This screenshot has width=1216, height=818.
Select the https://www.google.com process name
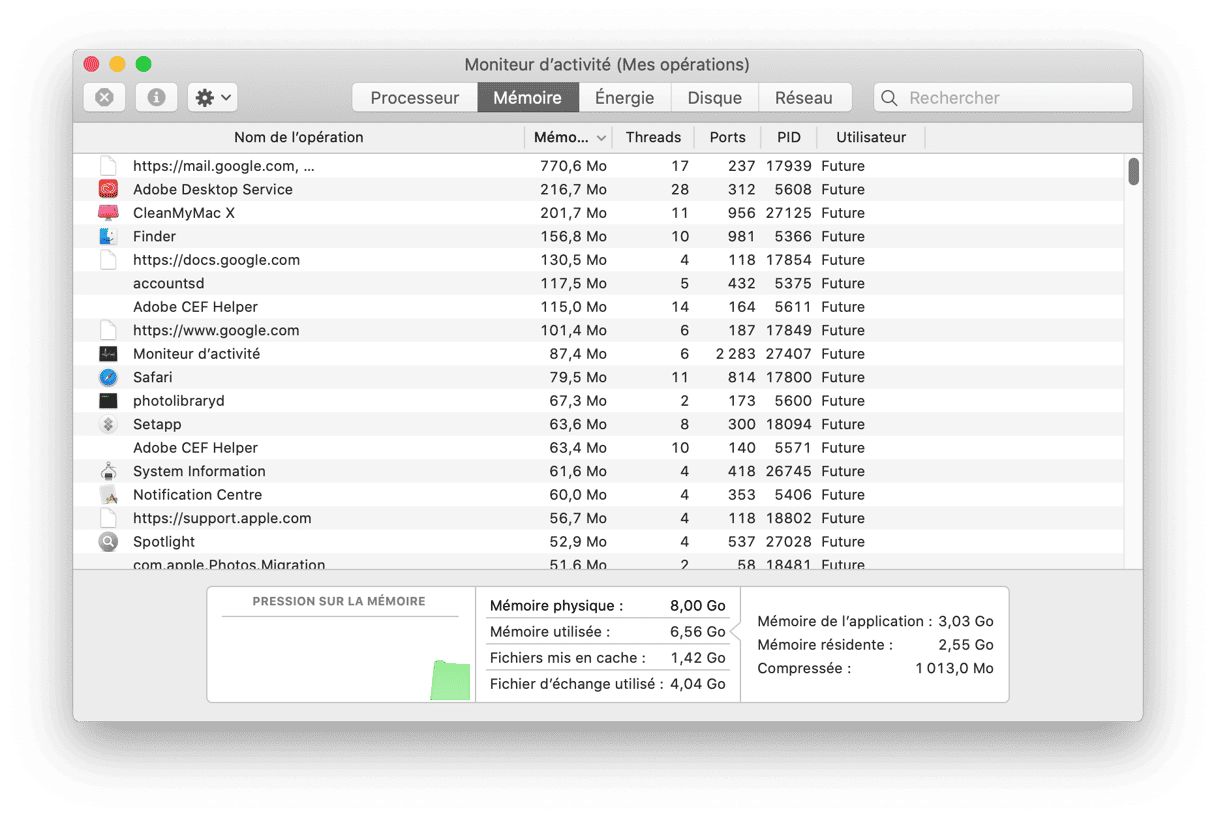(x=216, y=330)
